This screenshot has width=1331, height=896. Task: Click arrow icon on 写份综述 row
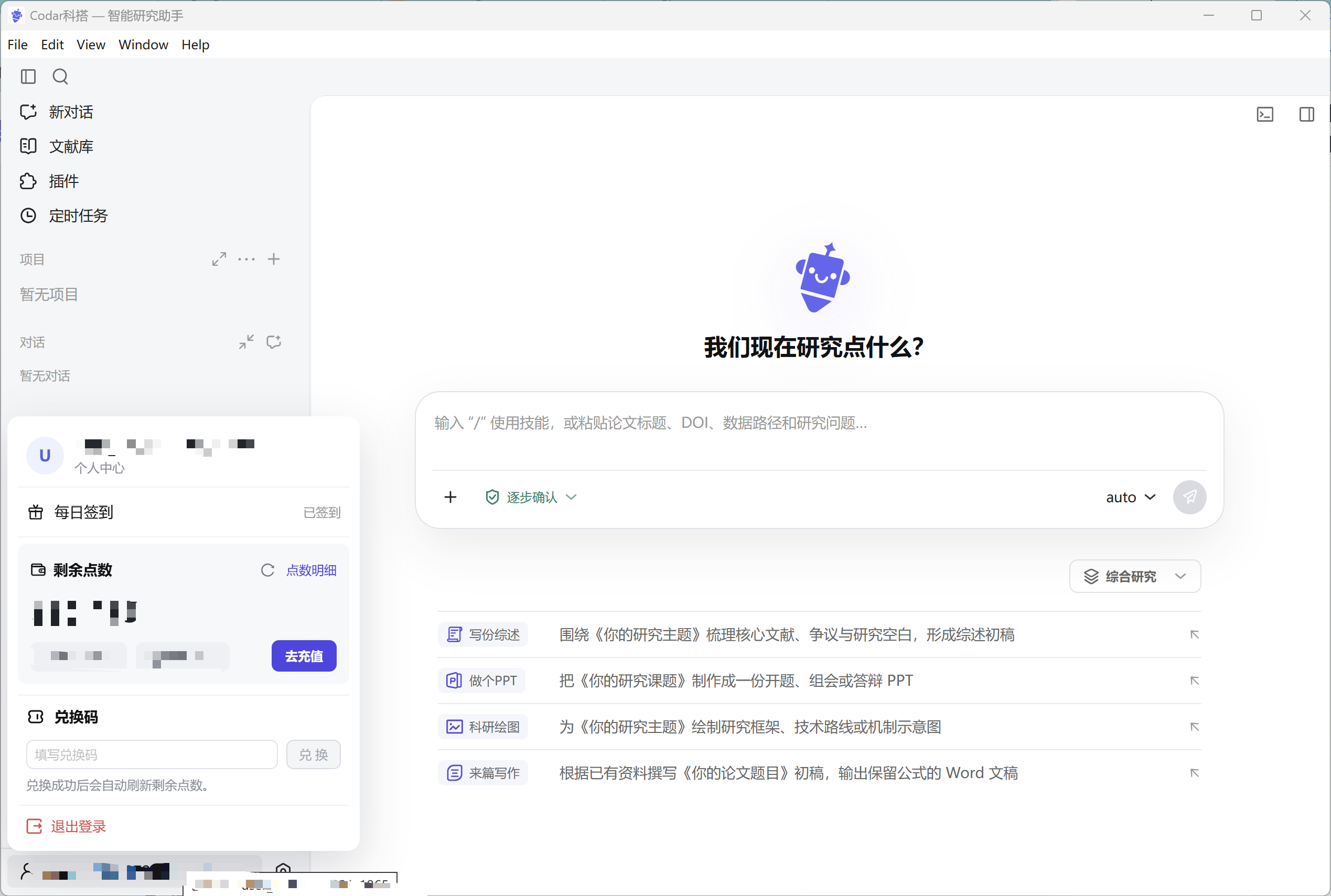pos(1194,635)
